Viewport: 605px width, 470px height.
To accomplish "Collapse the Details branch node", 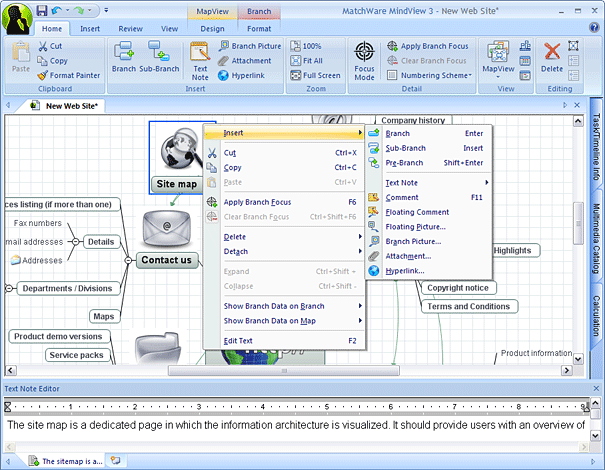I will [76, 242].
